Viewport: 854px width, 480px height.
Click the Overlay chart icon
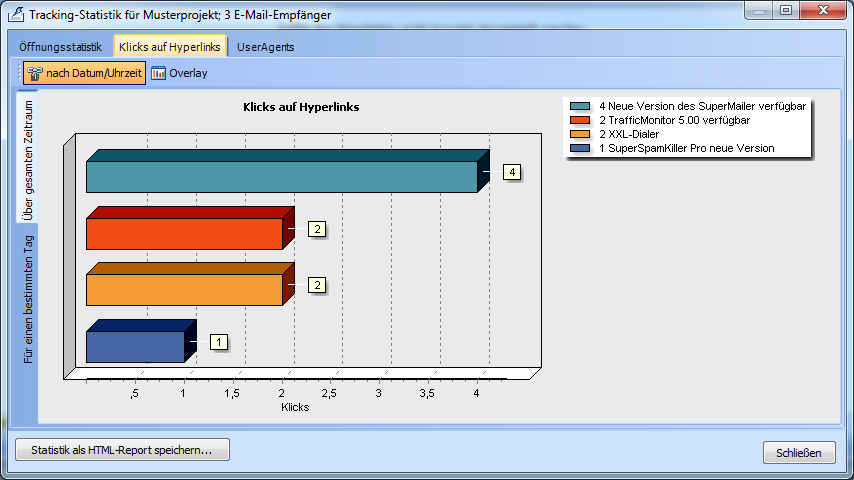(x=158, y=73)
